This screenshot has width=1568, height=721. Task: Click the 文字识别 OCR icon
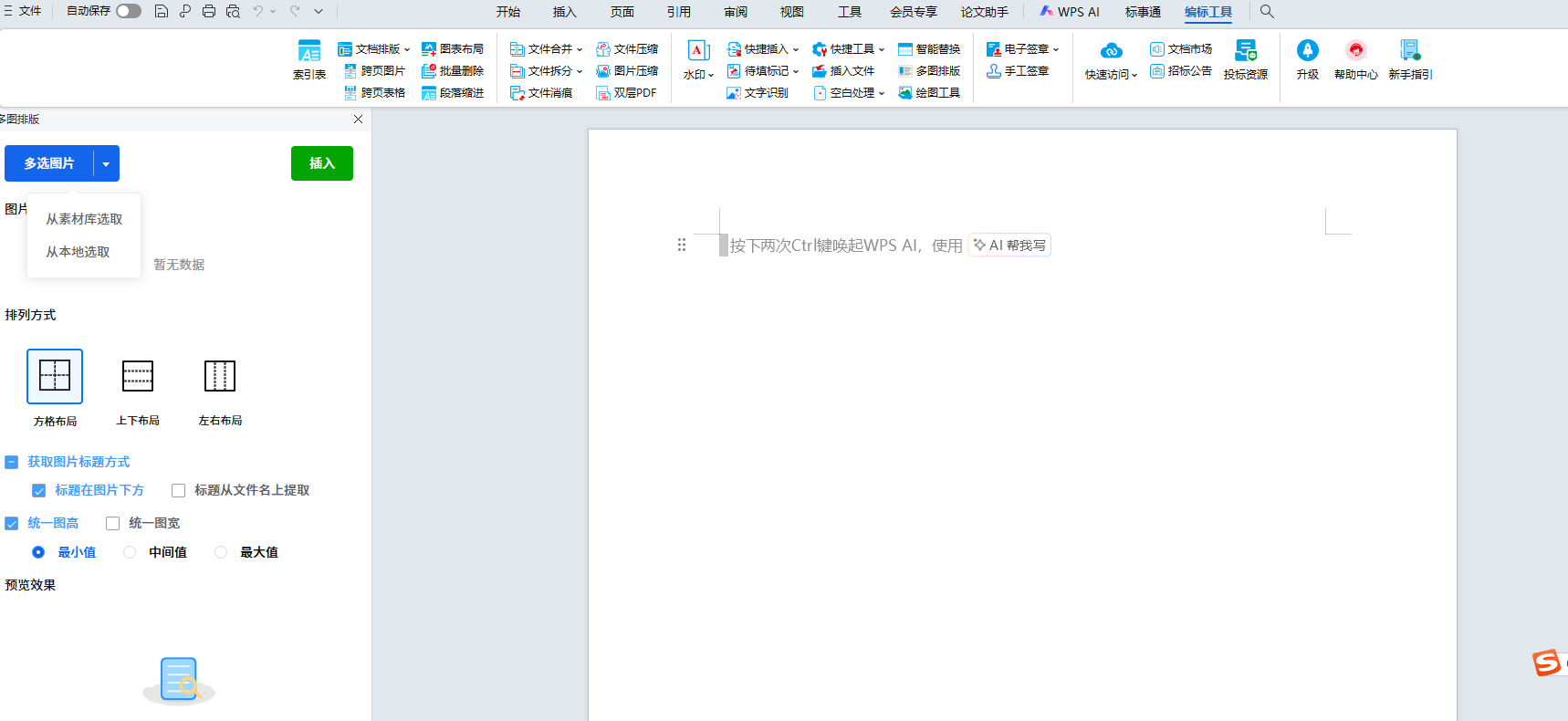[x=734, y=93]
